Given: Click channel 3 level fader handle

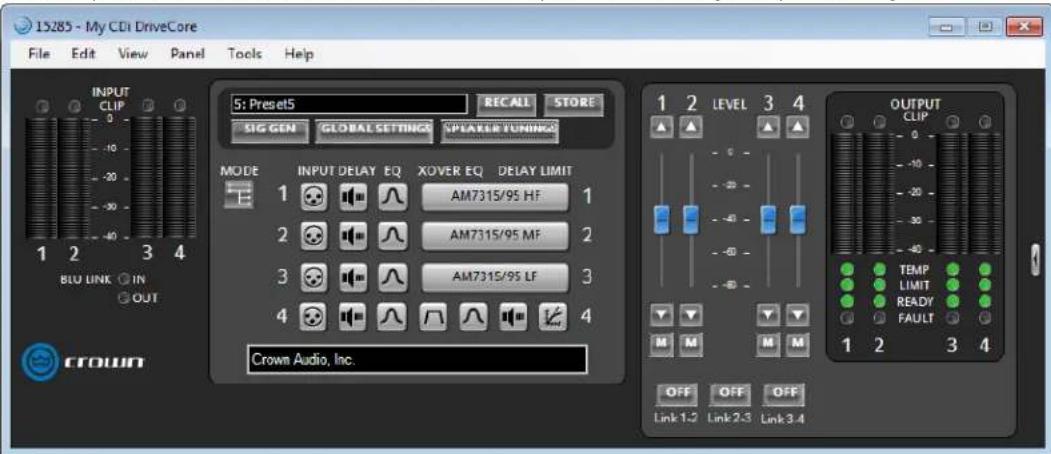Looking at the screenshot, I should [x=768, y=219].
